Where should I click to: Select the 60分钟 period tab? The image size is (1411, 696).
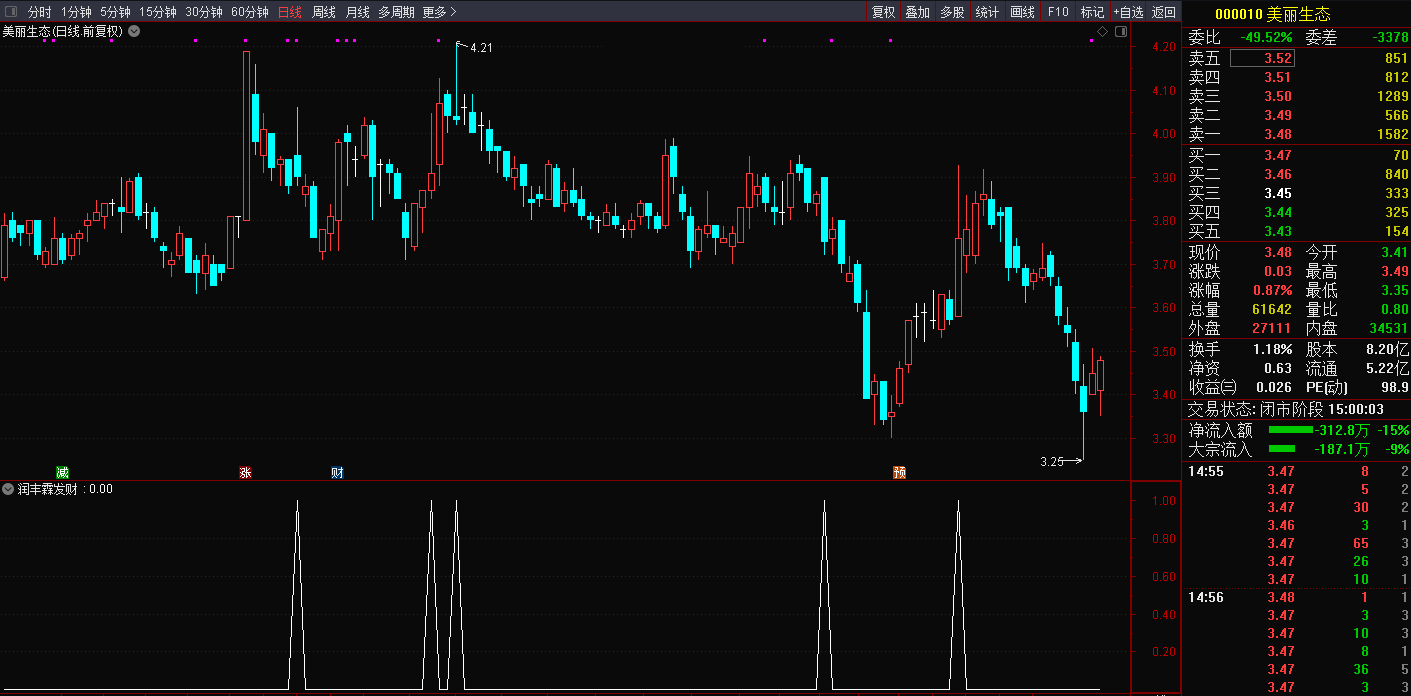249,12
